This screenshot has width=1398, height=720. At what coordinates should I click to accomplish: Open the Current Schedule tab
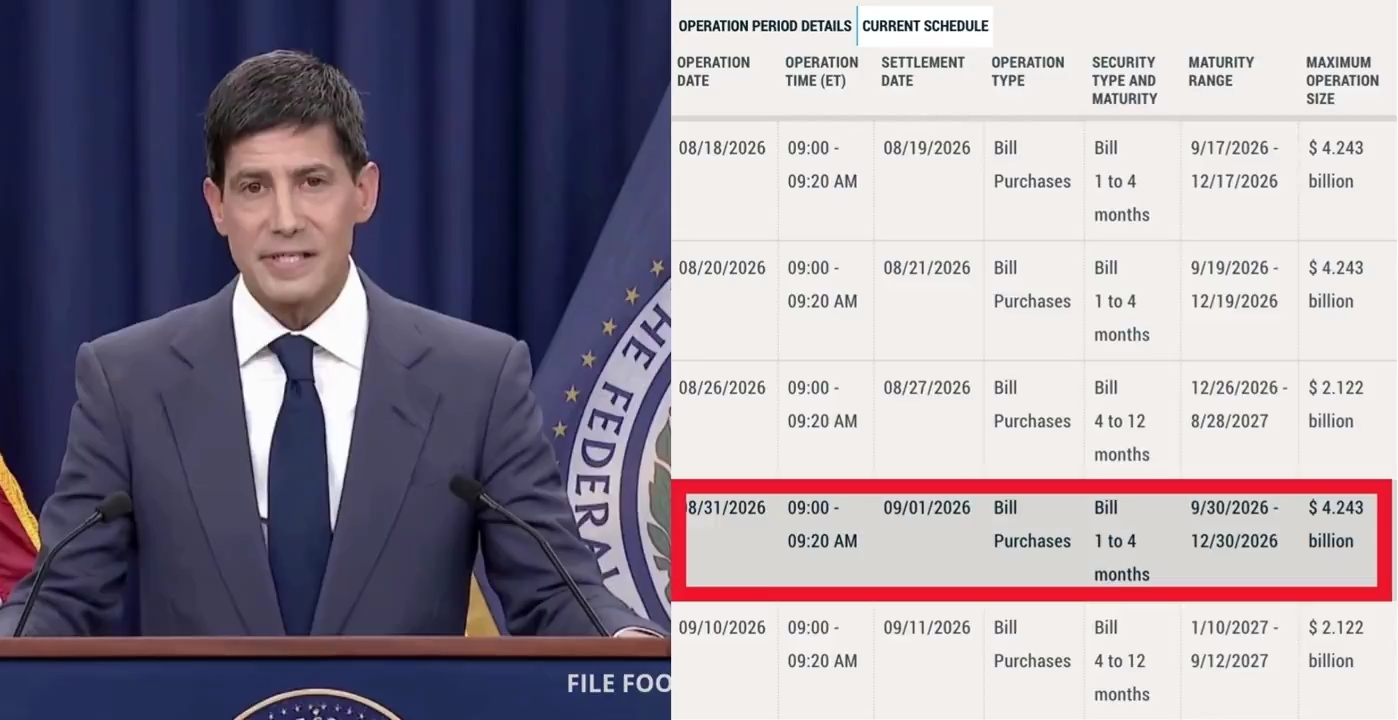[925, 26]
